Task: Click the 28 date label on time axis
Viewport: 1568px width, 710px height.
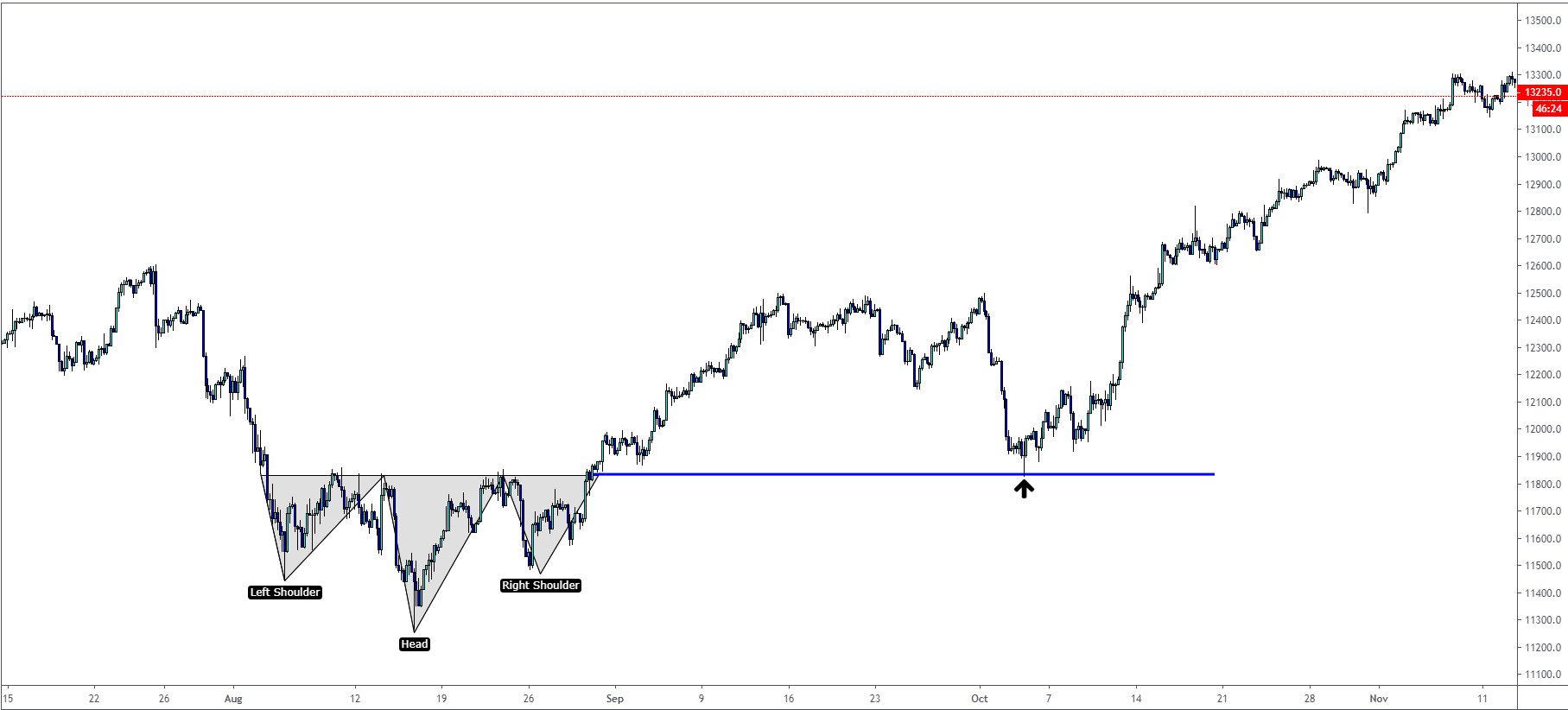Action: (x=1310, y=699)
